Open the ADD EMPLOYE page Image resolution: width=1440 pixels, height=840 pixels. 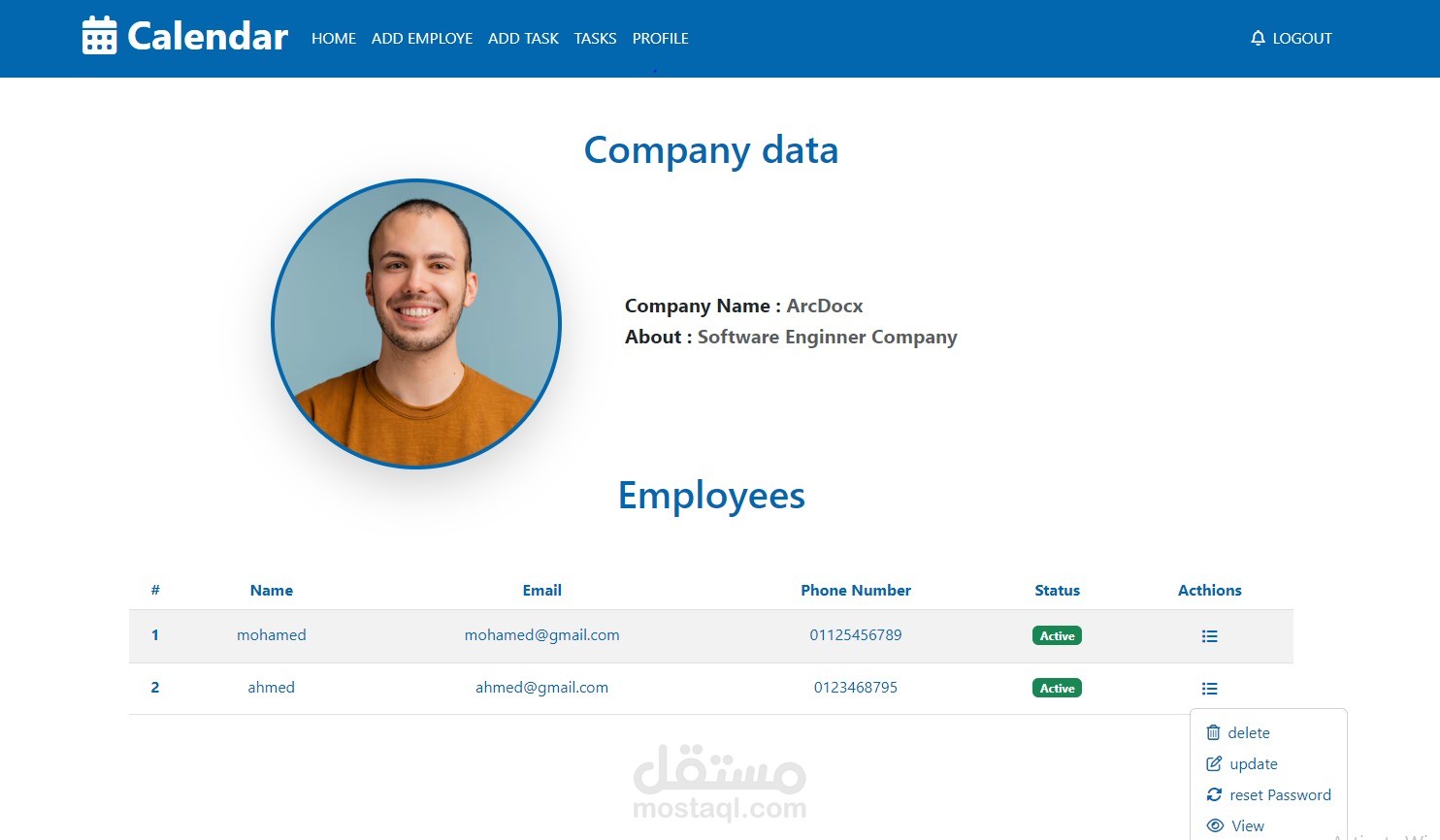(422, 39)
